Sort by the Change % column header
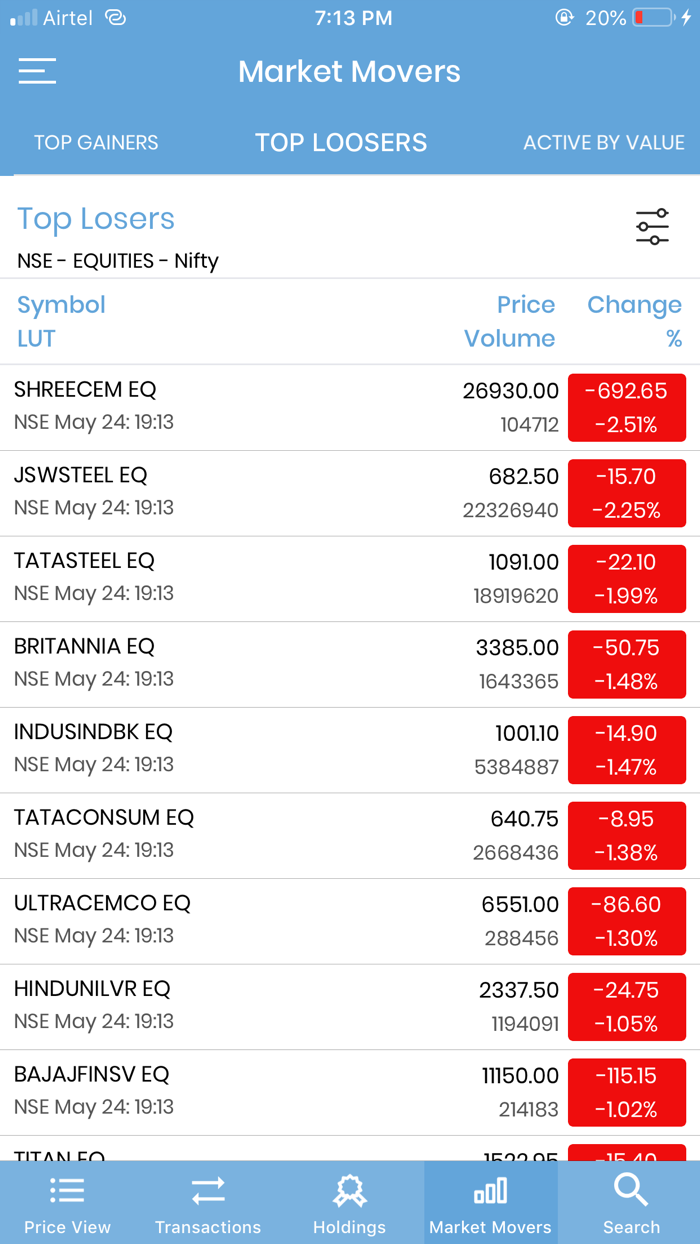The height and width of the screenshot is (1244, 700). coord(634,320)
